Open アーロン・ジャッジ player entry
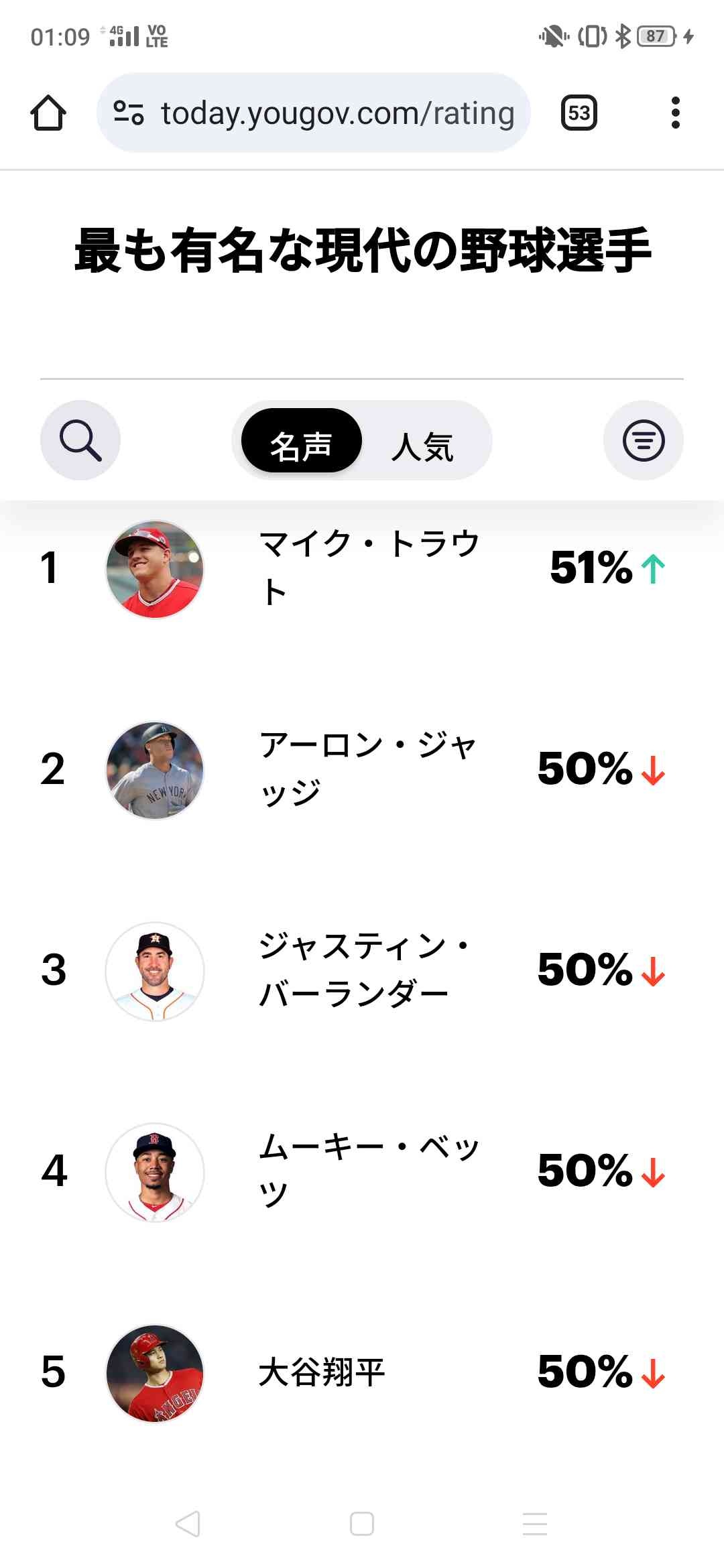 pyautogui.click(x=367, y=769)
